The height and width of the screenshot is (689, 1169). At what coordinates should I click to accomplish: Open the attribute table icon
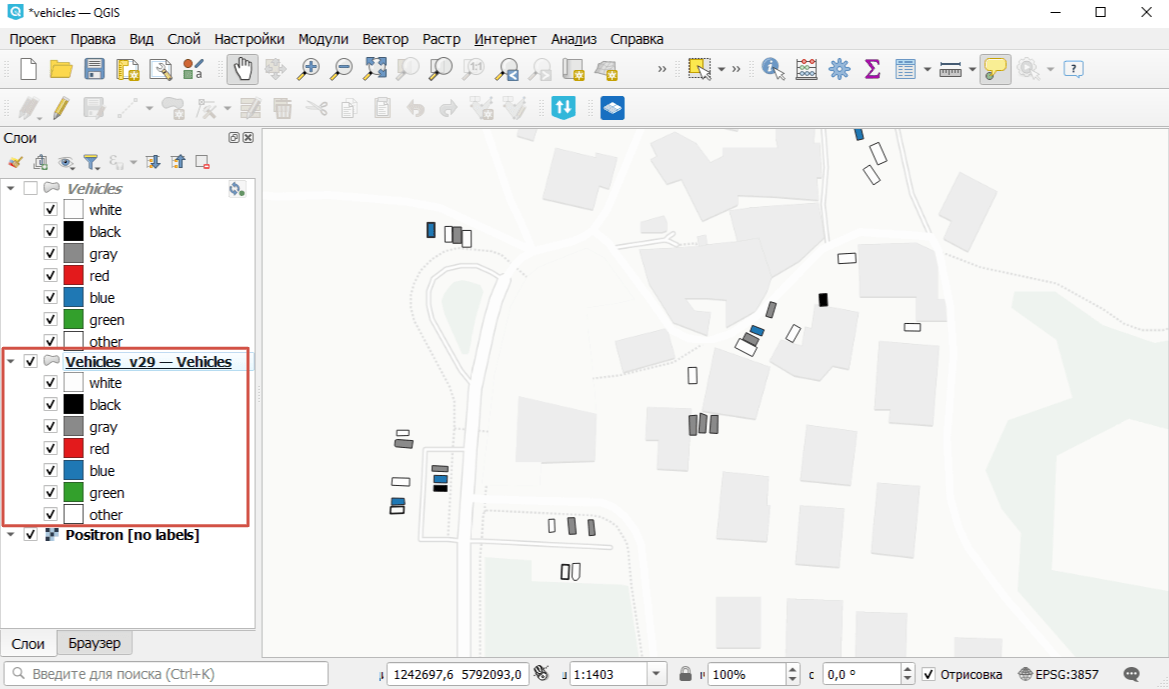click(905, 69)
